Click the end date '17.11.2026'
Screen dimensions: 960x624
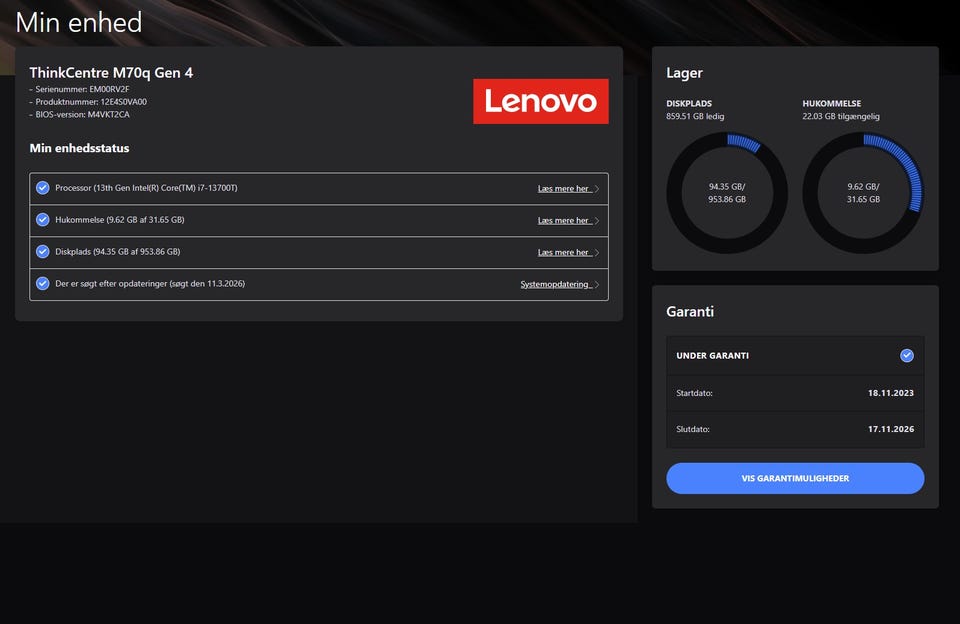(x=891, y=429)
